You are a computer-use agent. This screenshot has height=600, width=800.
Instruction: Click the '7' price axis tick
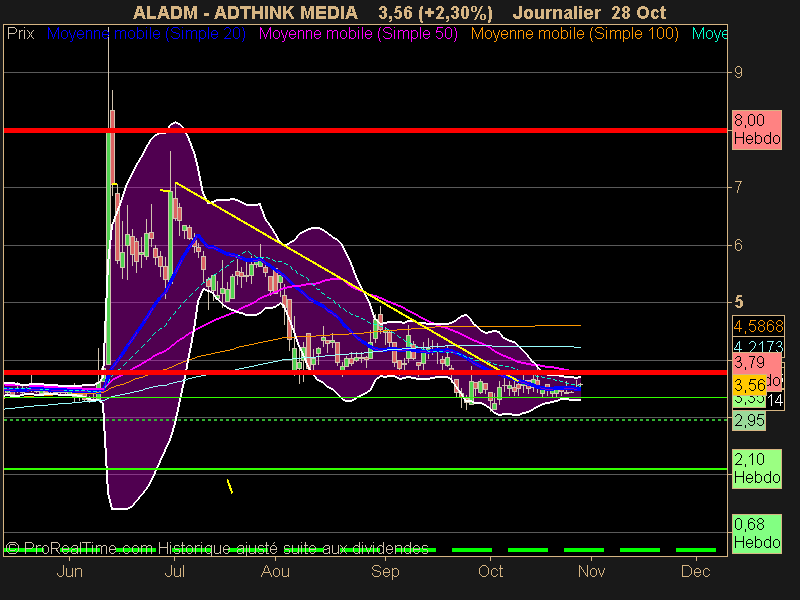click(738, 187)
